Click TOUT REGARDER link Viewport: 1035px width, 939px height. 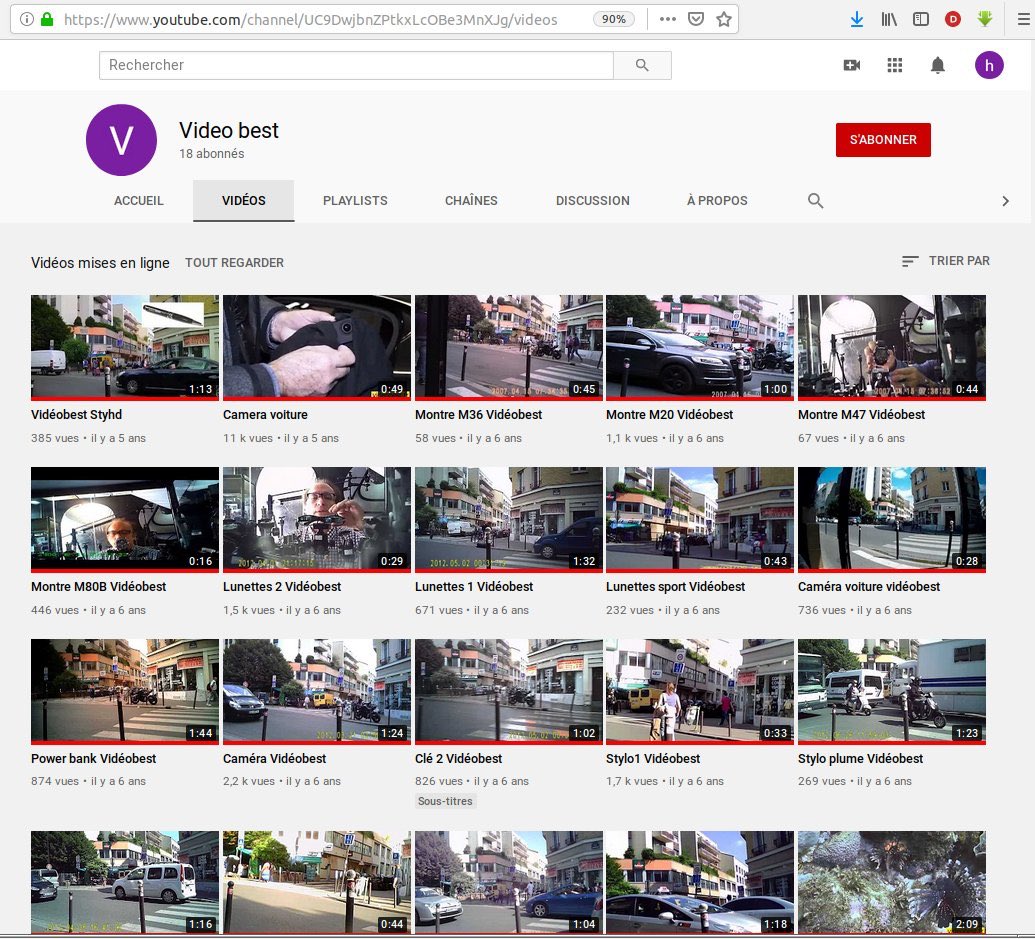pyautogui.click(x=234, y=263)
